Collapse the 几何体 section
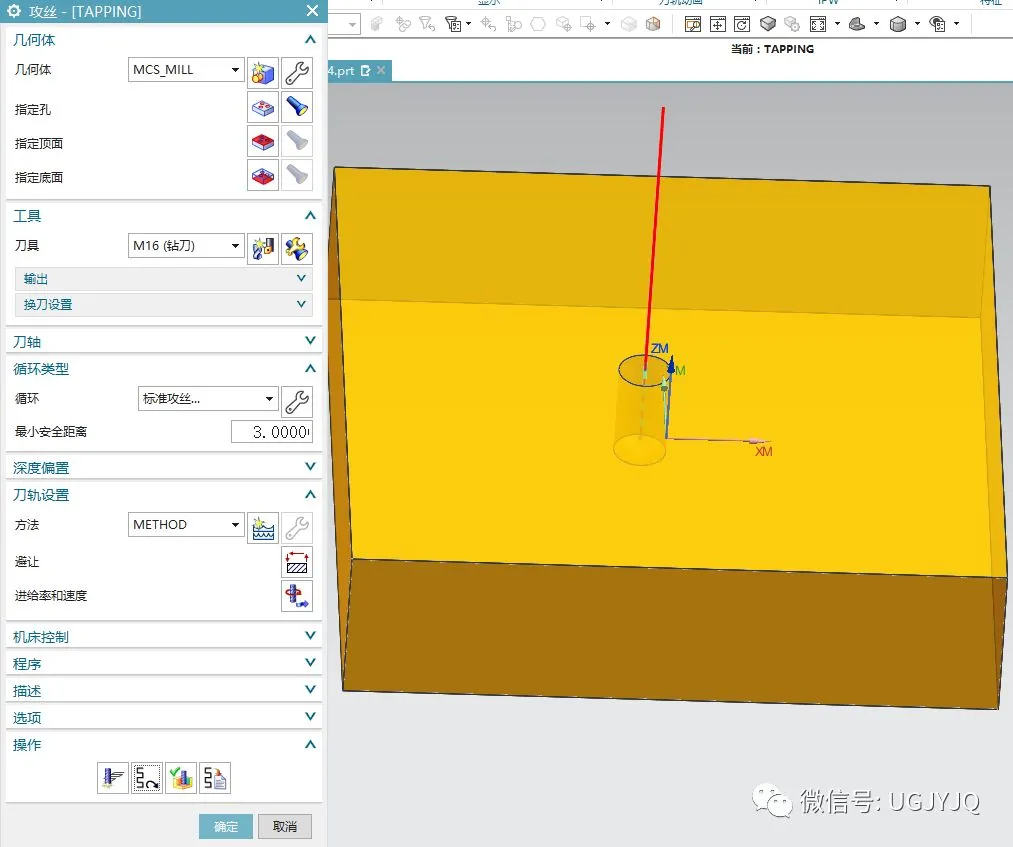The image size is (1013, 847). 310,39
